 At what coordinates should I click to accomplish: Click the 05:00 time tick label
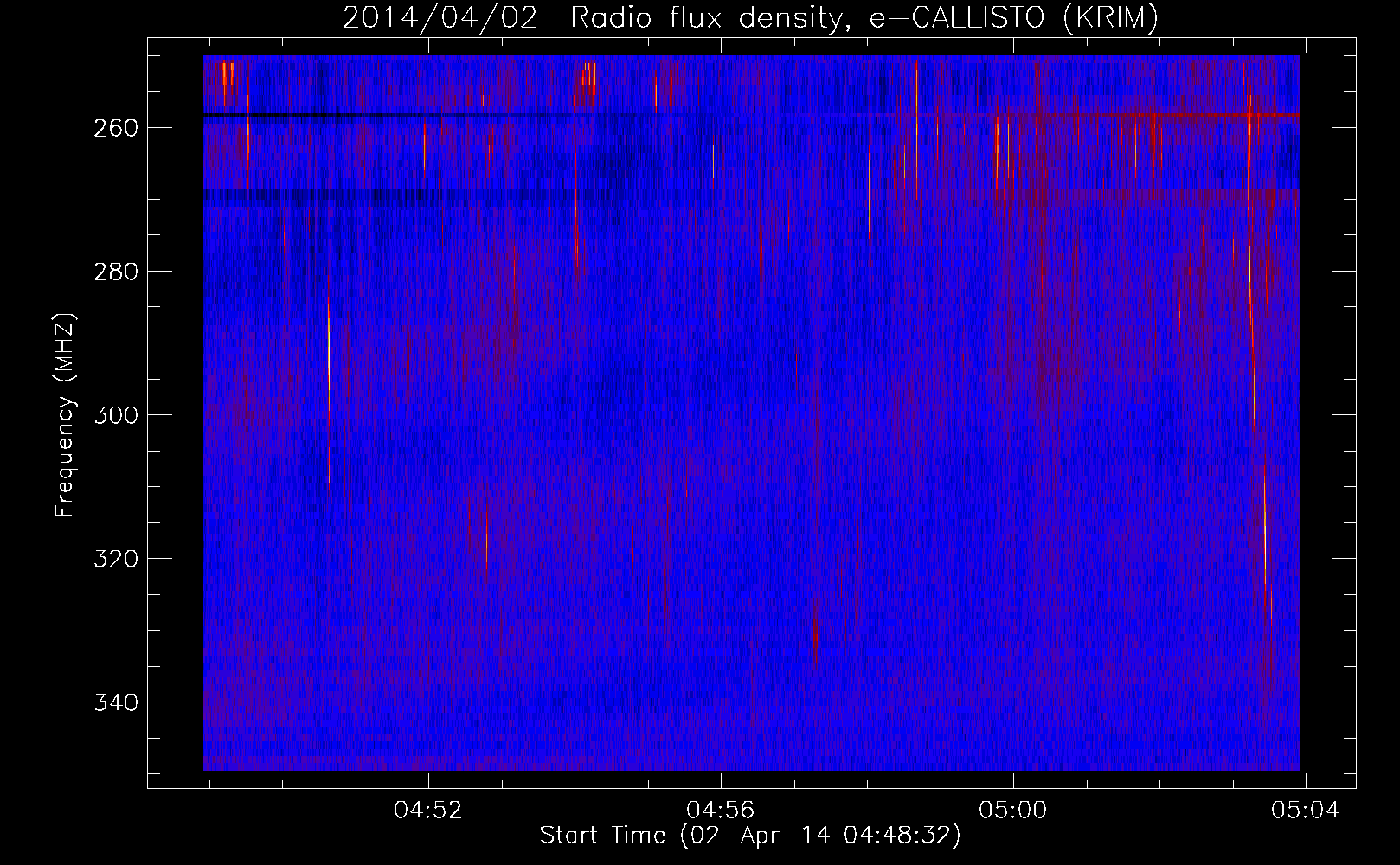(1012, 811)
